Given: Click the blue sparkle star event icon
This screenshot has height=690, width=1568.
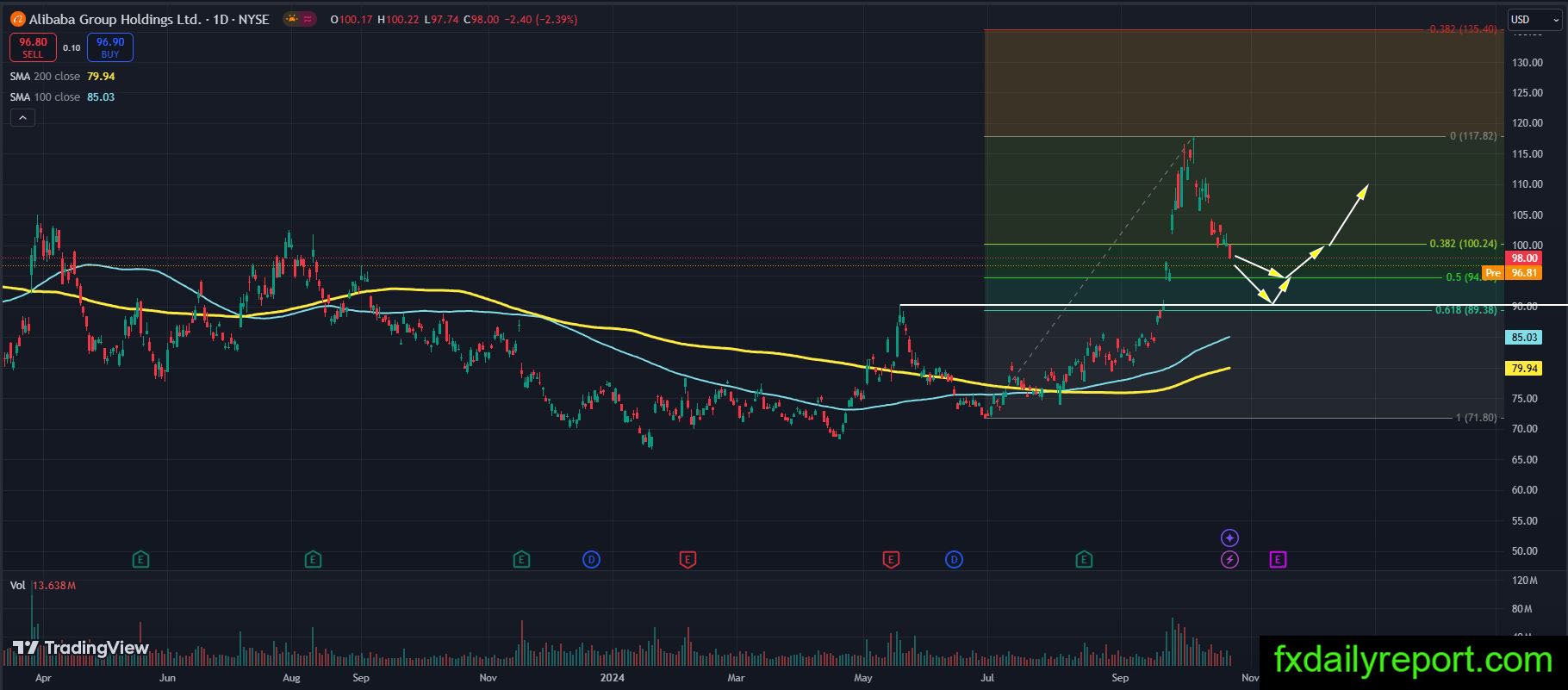Looking at the screenshot, I should (x=1229, y=538).
